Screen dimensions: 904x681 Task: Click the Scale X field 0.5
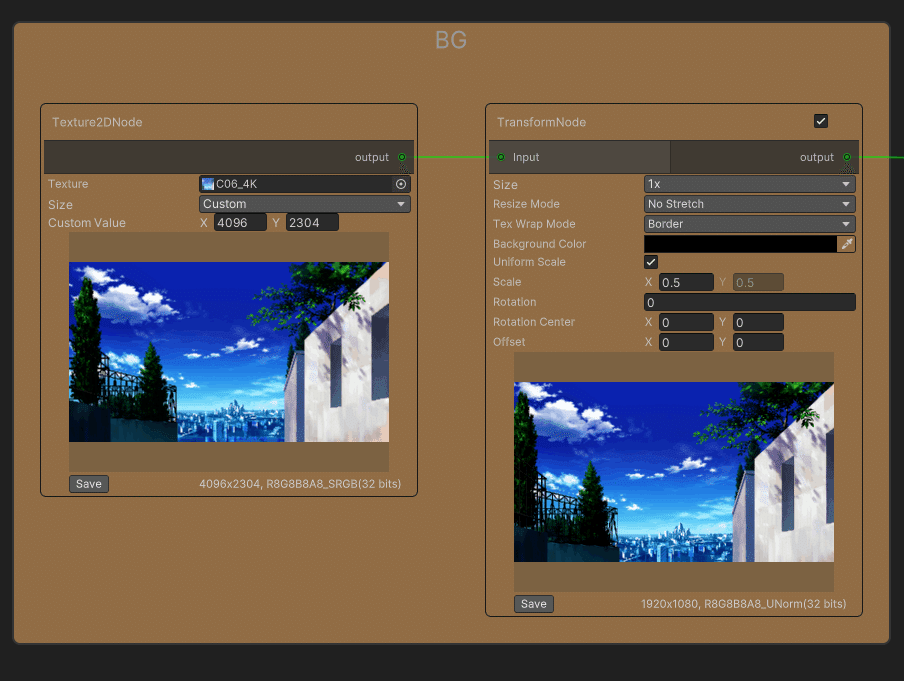(x=686, y=283)
